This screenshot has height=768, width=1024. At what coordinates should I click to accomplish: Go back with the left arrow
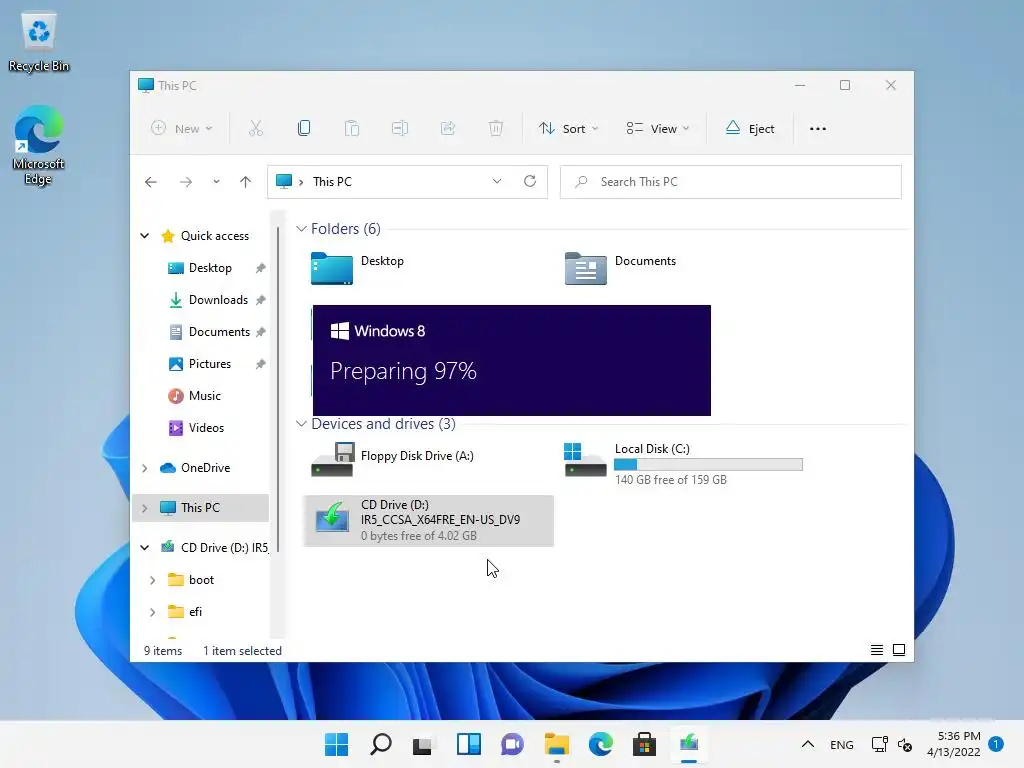pyautogui.click(x=151, y=182)
